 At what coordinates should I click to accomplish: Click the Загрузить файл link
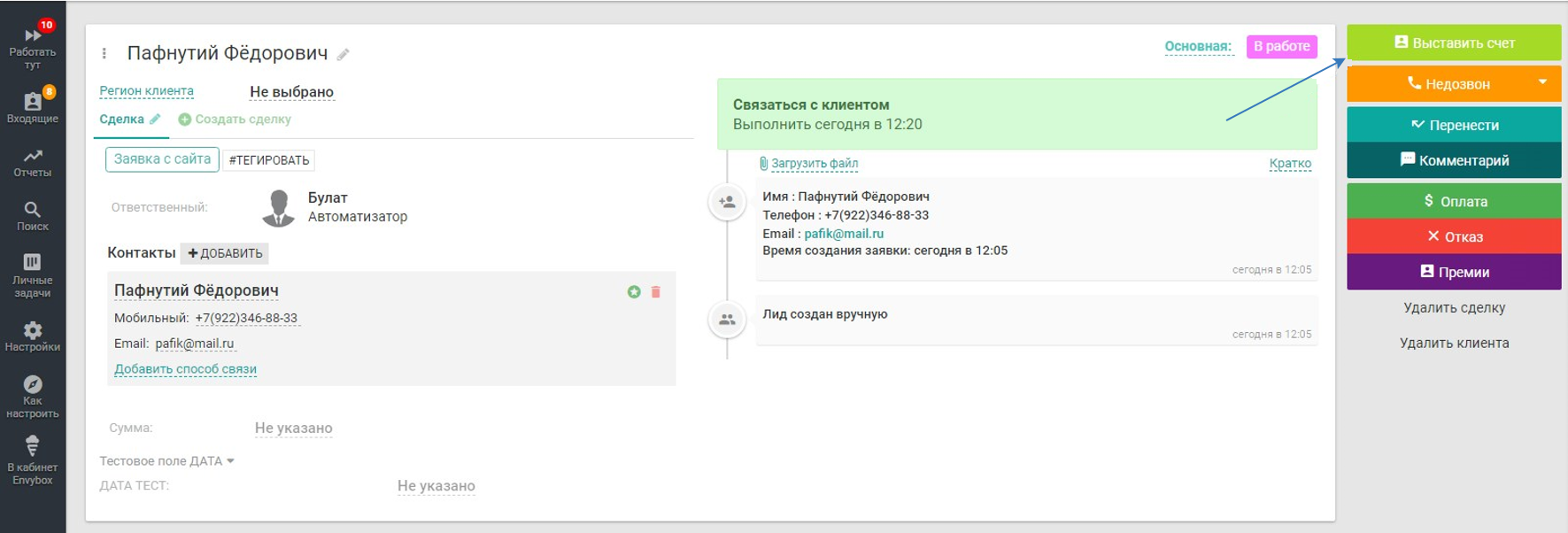pos(808,163)
